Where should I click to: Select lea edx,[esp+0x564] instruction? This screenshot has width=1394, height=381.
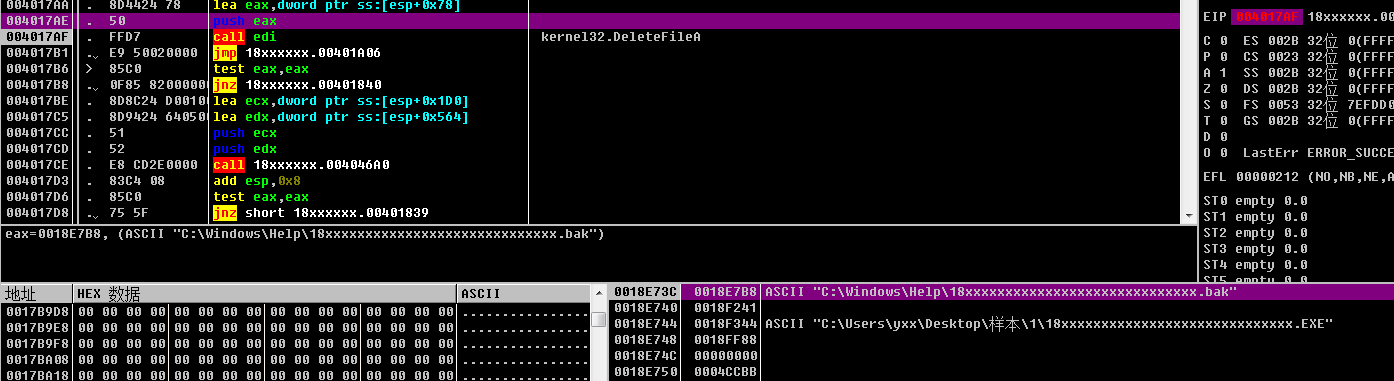[341, 117]
